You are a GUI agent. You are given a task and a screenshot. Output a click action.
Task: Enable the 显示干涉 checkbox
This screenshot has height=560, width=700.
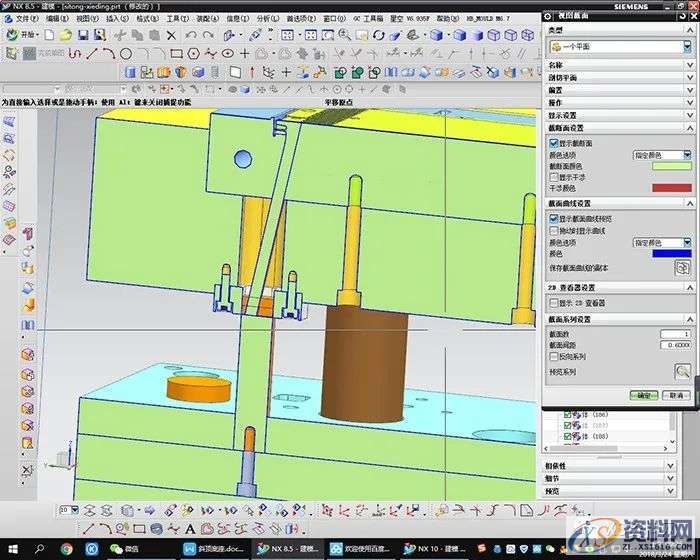click(554, 176)
